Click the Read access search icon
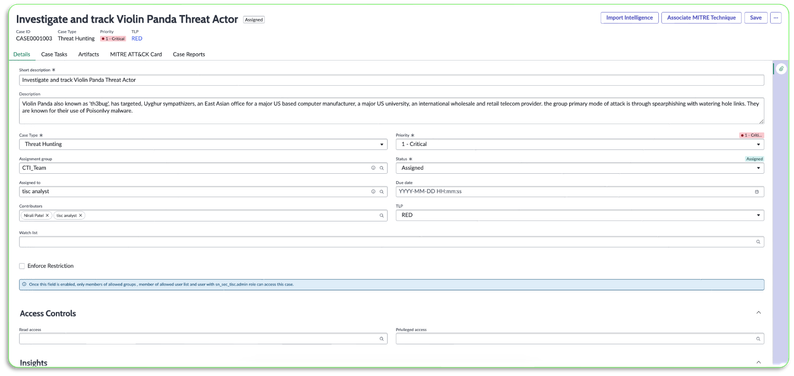The width and height of the screenshot is (794, 376). (x=382, y=339)
